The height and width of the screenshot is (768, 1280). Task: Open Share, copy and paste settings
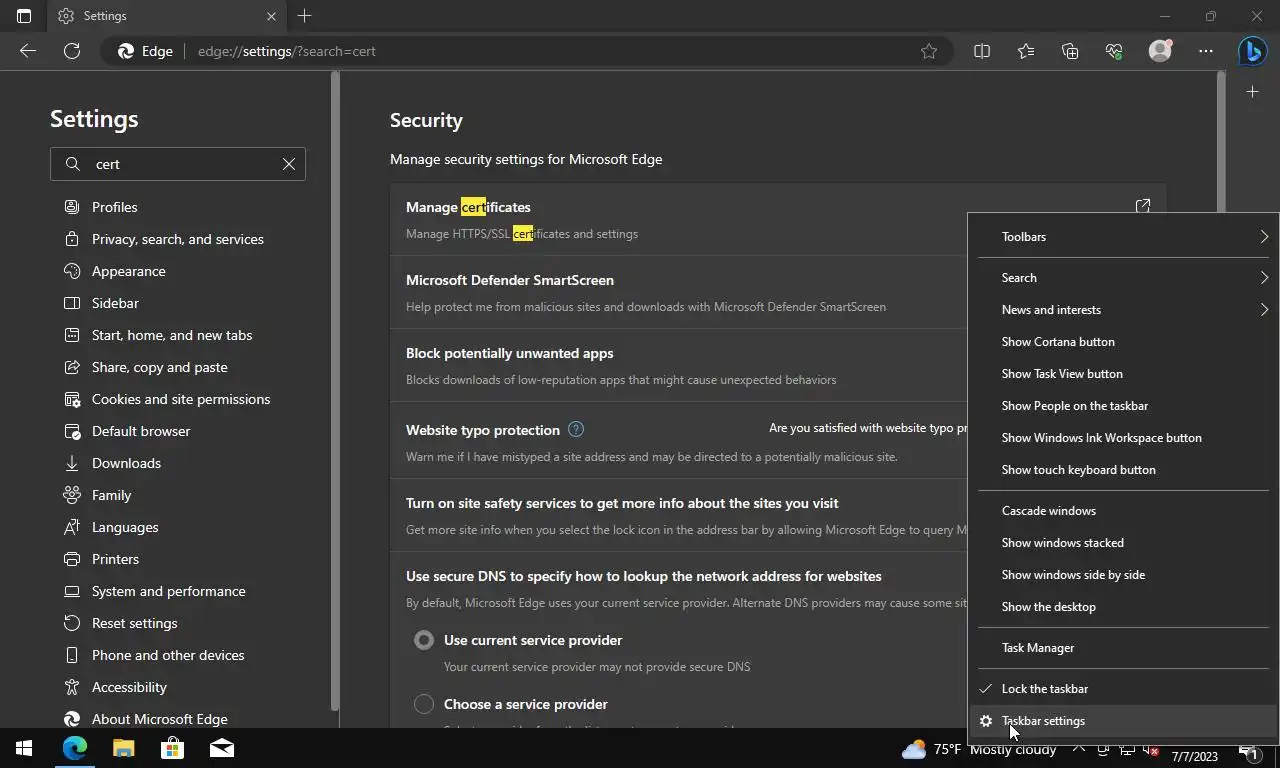(160, 367)
